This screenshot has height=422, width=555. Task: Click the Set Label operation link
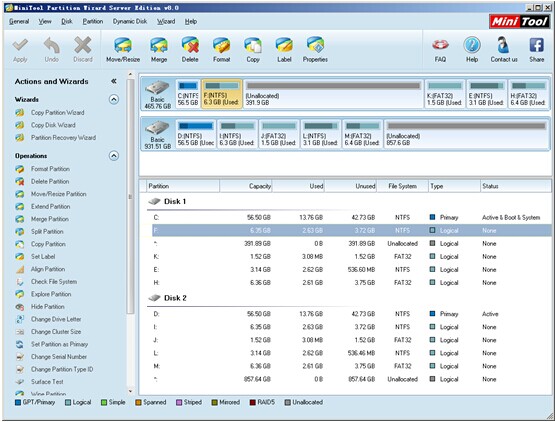tap(43, 256)
